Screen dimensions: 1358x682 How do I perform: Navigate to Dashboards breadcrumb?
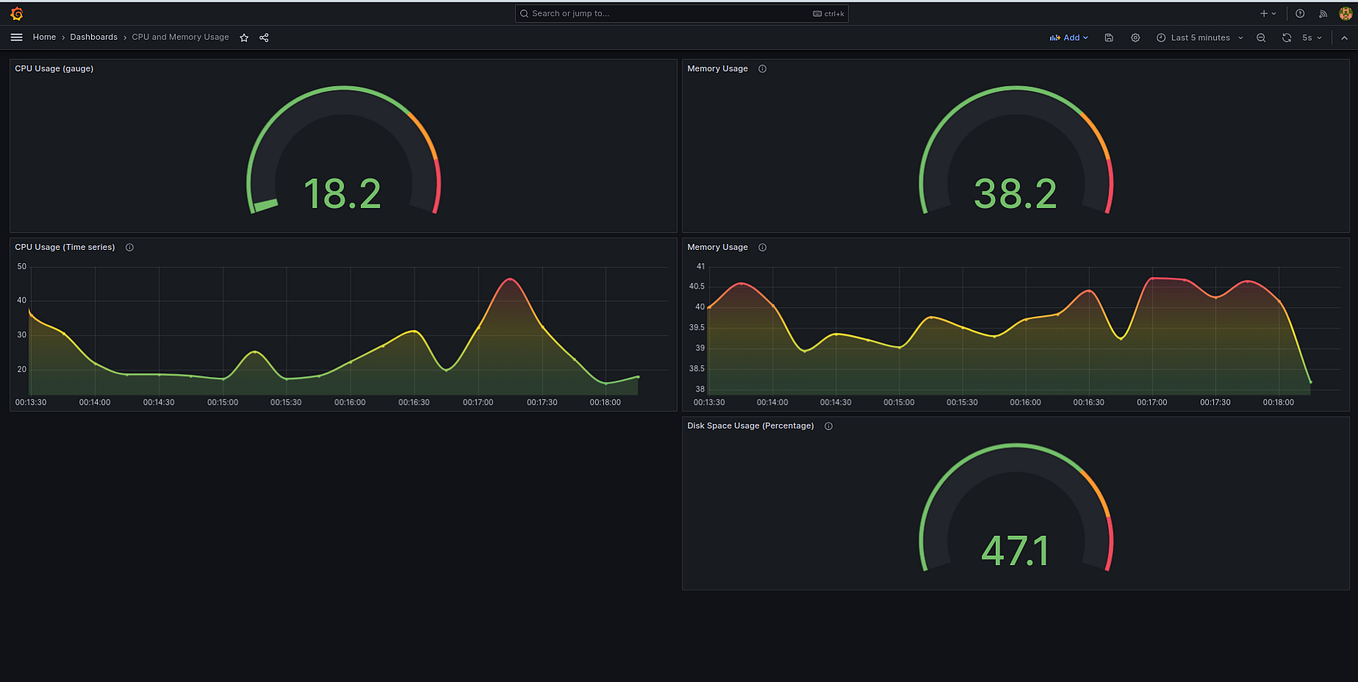click(x=93, y=37)
